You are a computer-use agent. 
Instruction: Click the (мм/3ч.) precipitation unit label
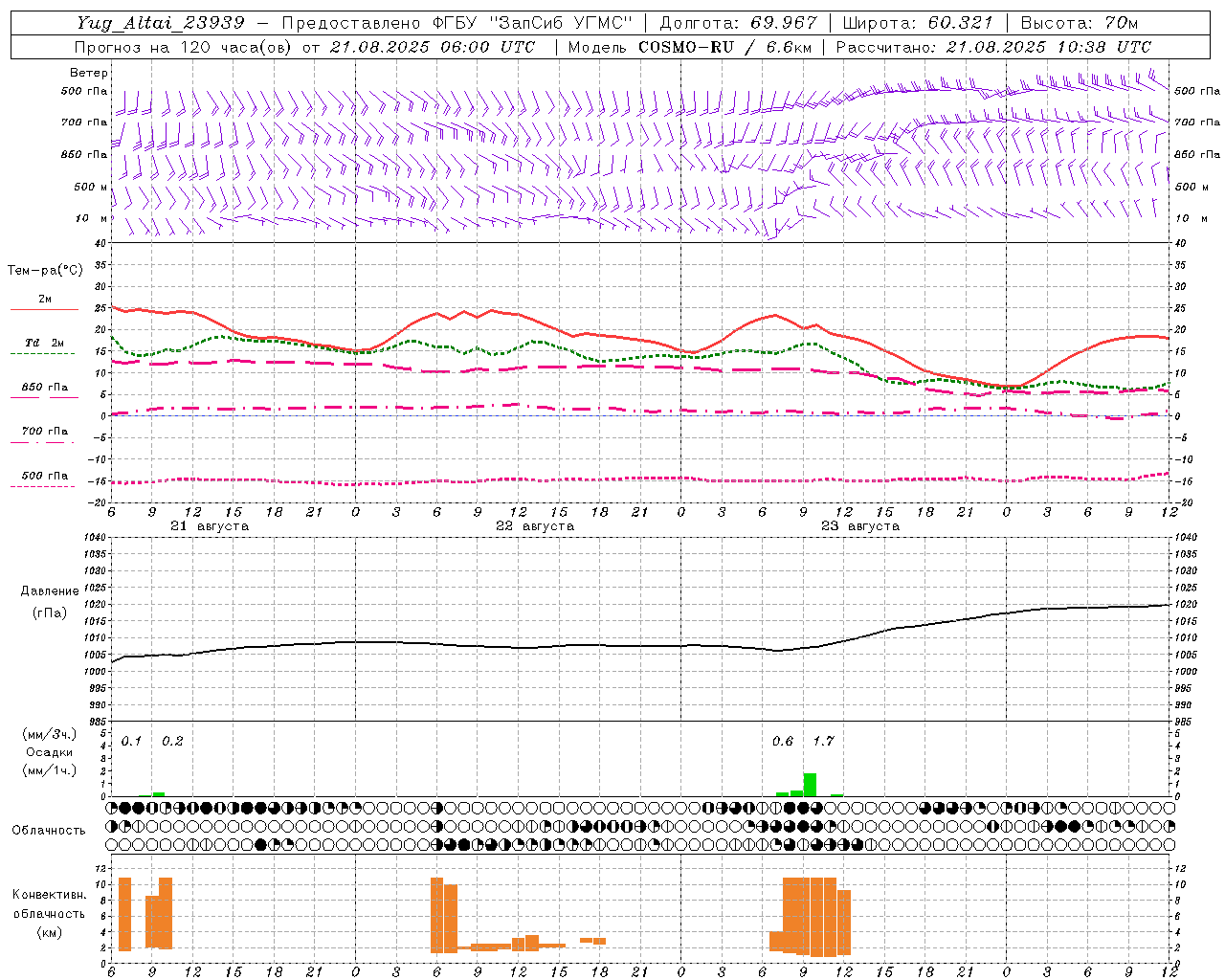(50, 734)
